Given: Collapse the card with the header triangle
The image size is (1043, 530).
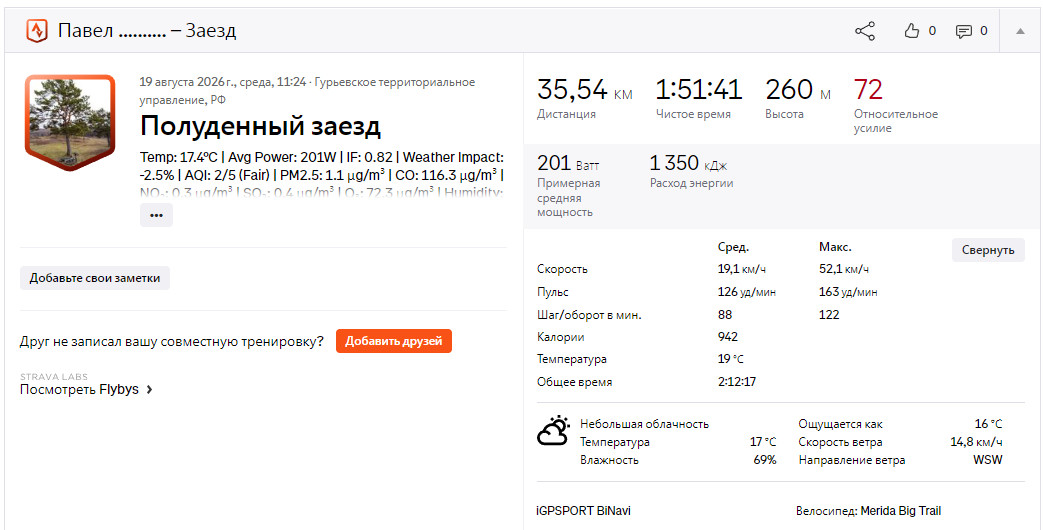Looking at the screenshot, I should [1020, 31].
